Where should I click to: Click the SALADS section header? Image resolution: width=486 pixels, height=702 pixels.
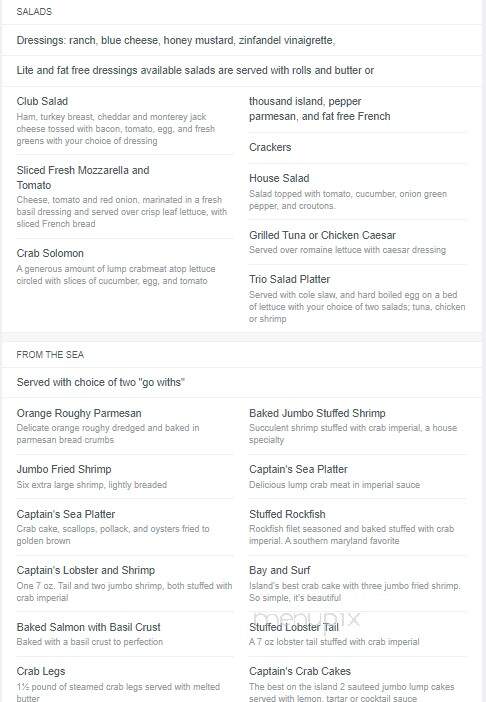(x=34, y=12)
